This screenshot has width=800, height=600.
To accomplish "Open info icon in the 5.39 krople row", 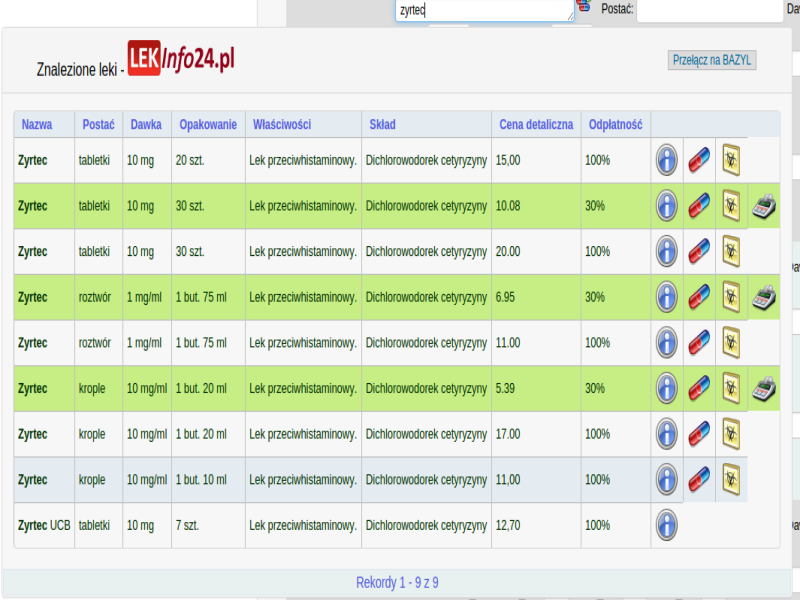I will tap(666, 388).
